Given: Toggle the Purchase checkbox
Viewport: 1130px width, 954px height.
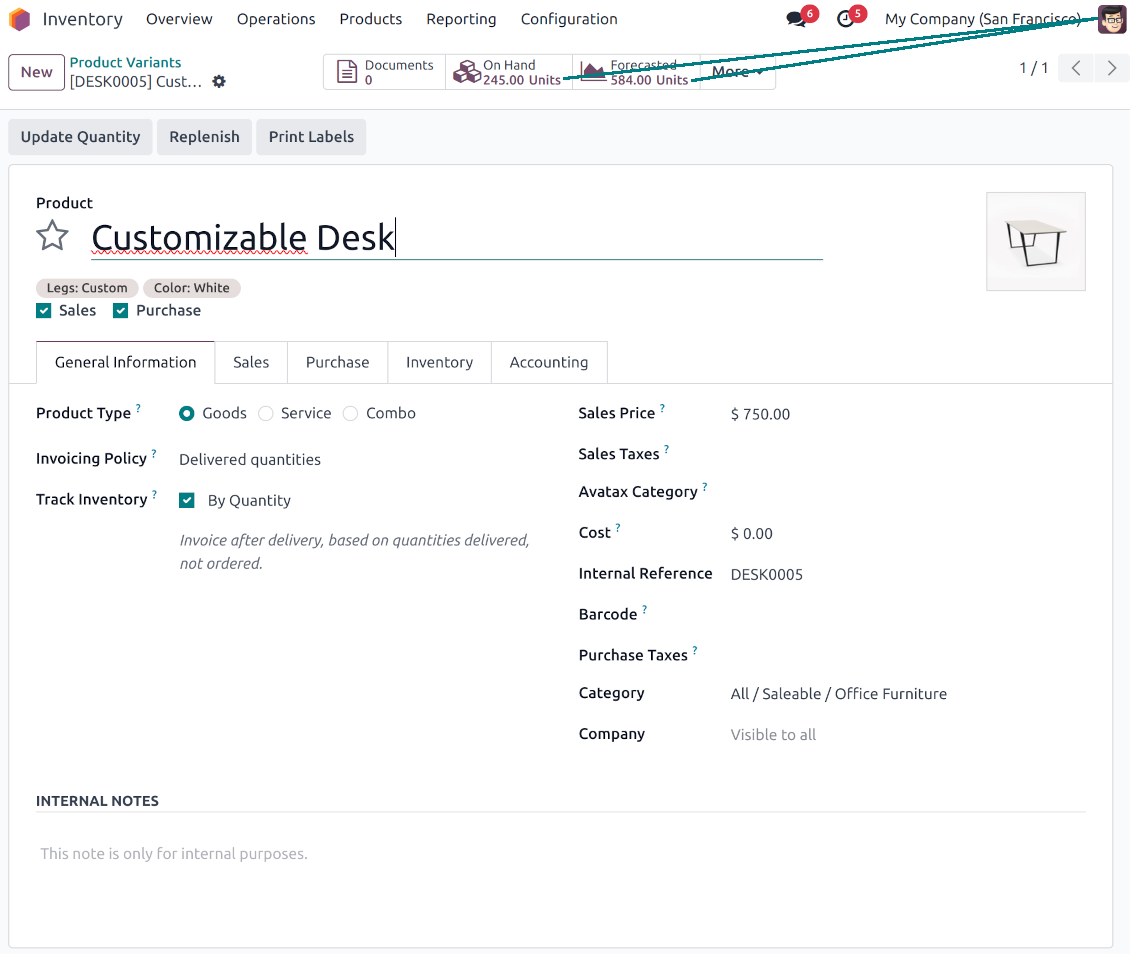Looking at the screenshot, I should (121, 311).
